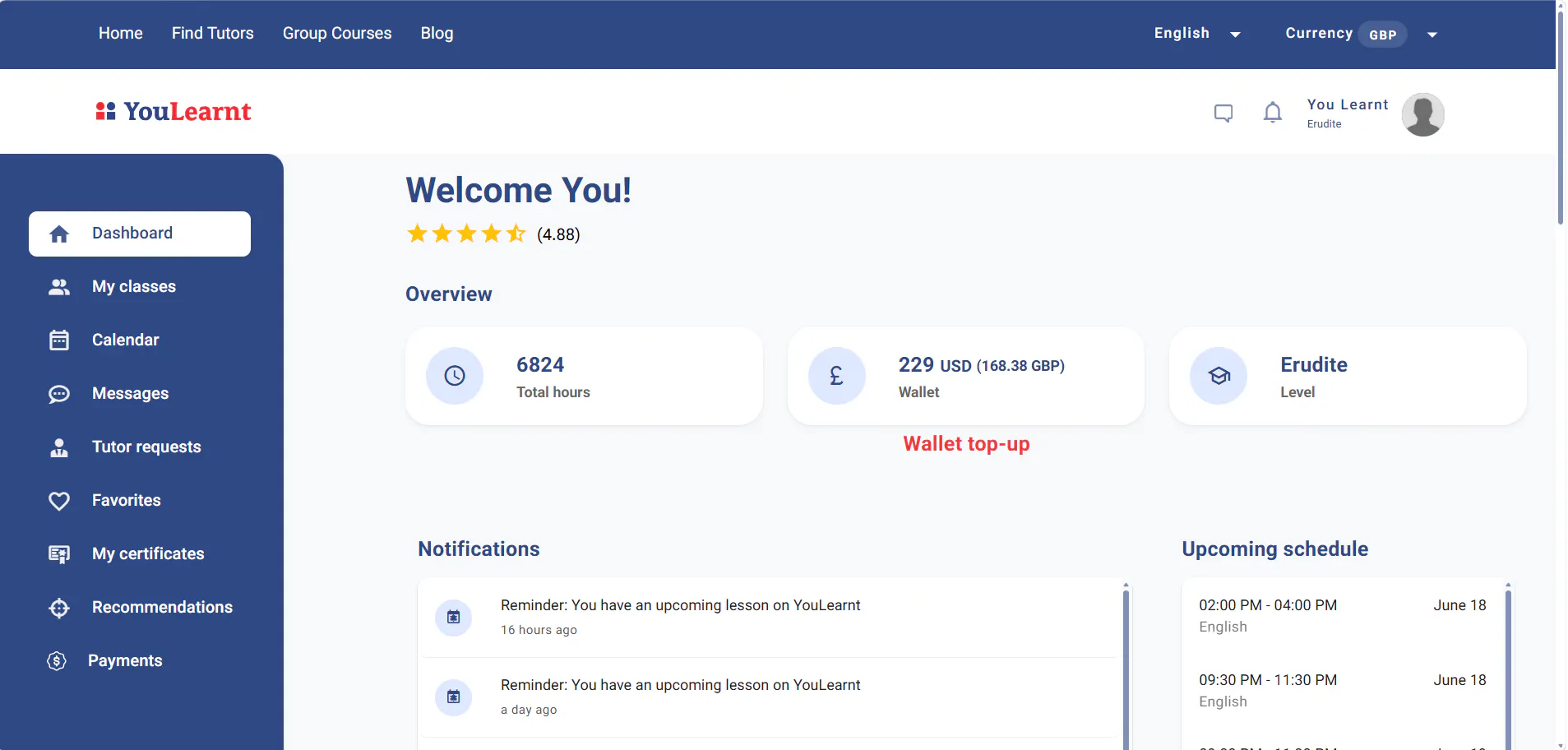Open the Currency GBP dropdown
Screen dimensions: 1568x750
click(1362, 34)
